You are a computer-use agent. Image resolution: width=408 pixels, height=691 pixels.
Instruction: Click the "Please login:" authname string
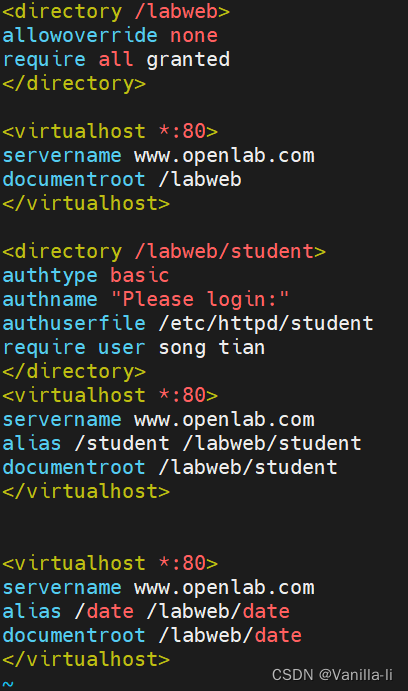point(200,300)
